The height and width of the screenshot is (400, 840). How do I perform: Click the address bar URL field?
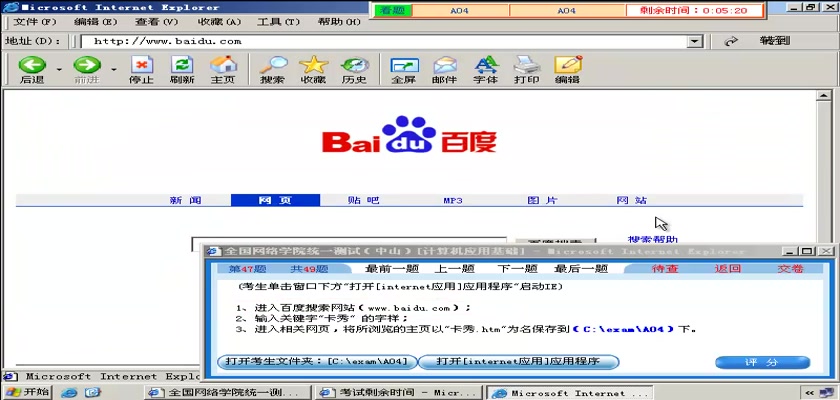pos(384,41)
